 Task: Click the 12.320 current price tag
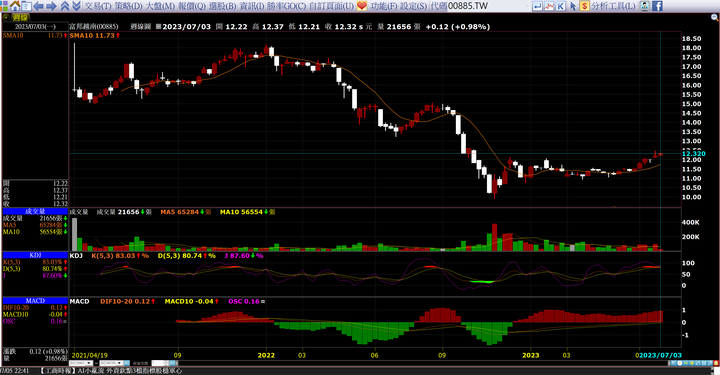pyautogui.click(x=693, y=154)
